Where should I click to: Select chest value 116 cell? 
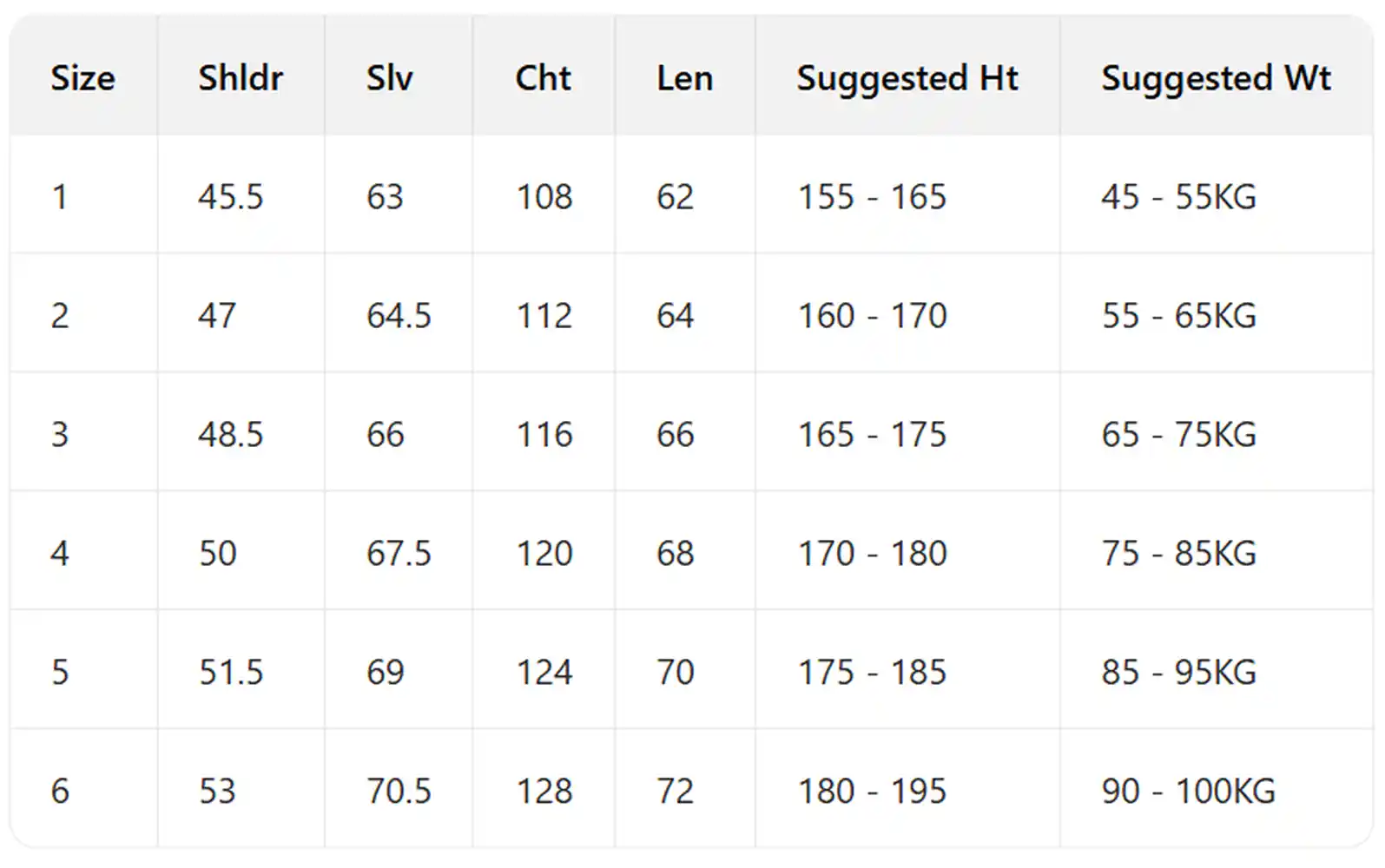point(544,435)
